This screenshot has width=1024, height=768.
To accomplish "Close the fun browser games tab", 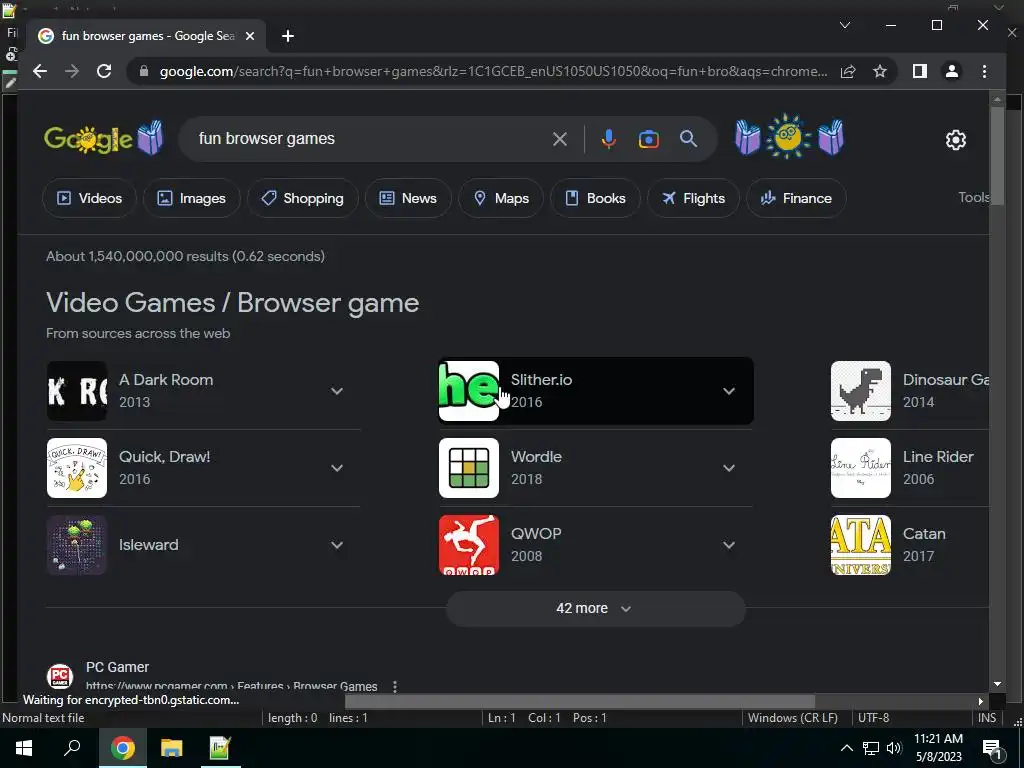I will 249,36.
